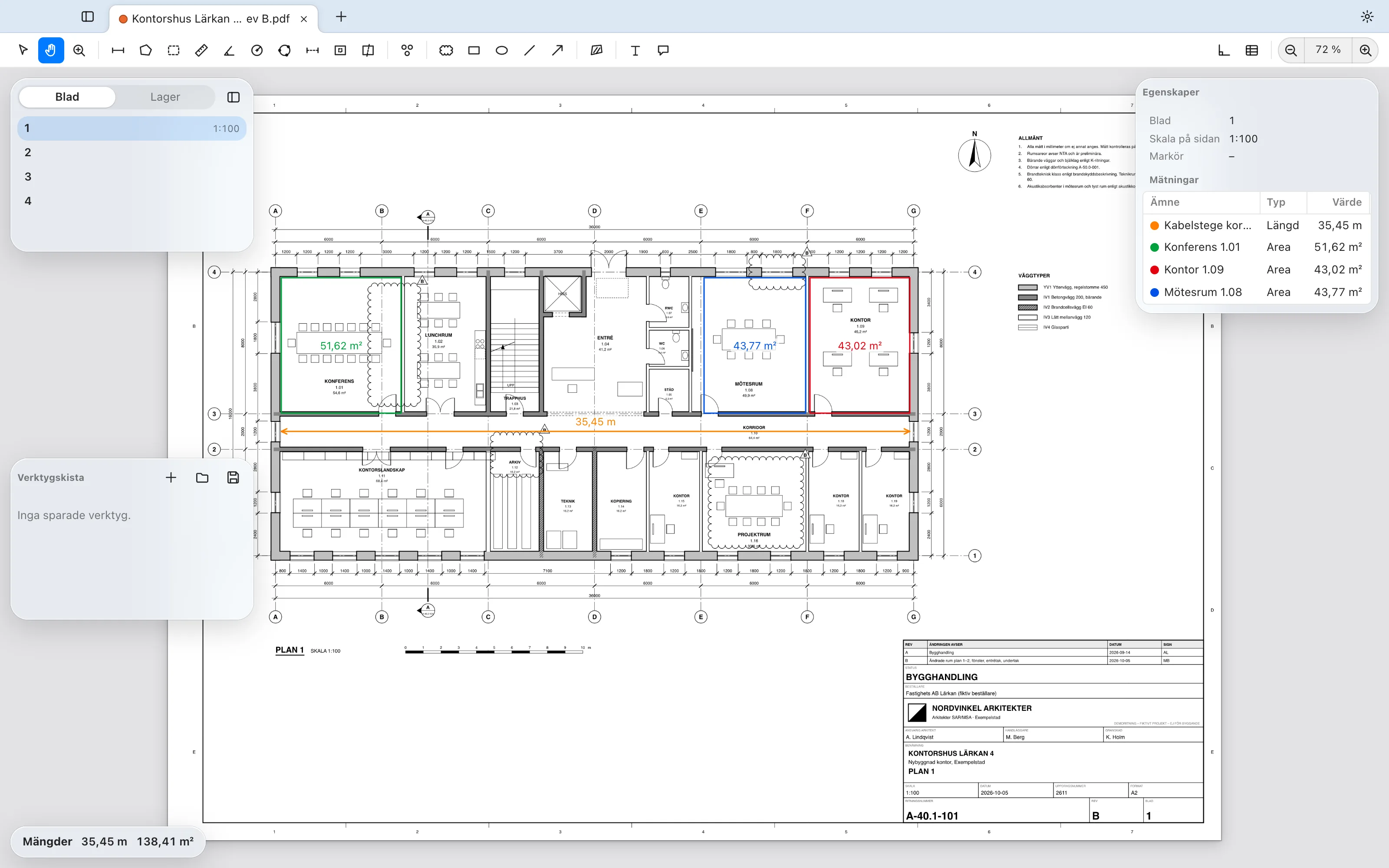Toggle the light theme sun icon
Viewport: 1389px width, 868px height.
pos(1367,16)
